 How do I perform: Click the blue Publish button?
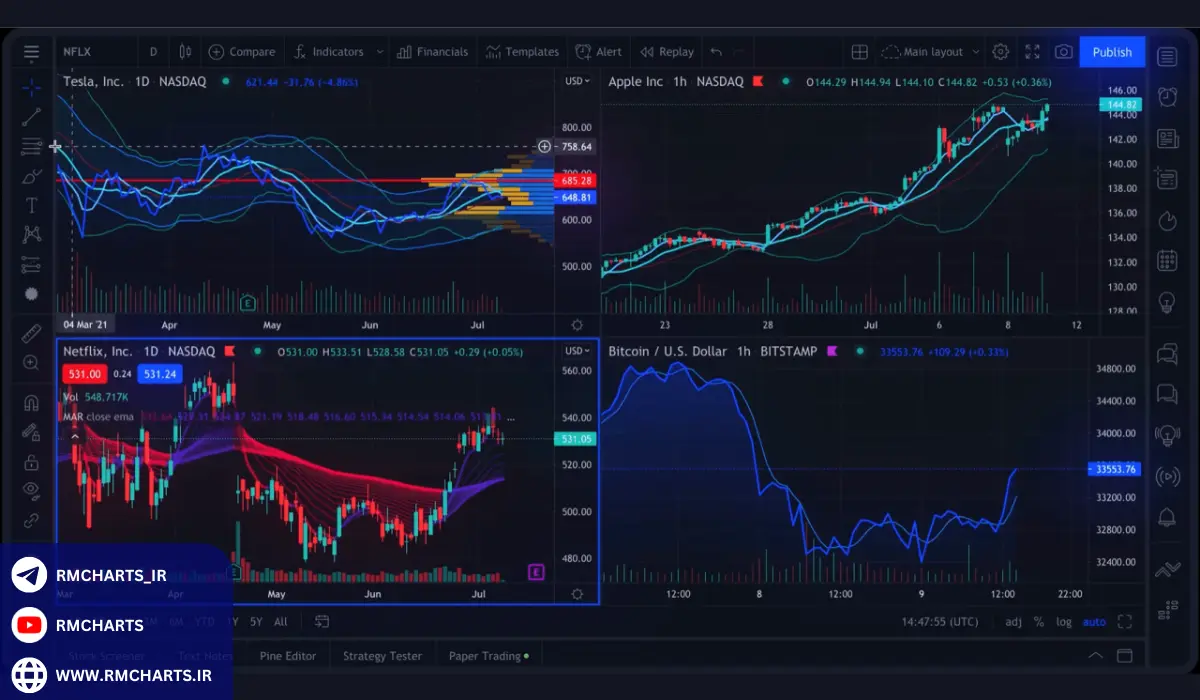[1111, 52]
